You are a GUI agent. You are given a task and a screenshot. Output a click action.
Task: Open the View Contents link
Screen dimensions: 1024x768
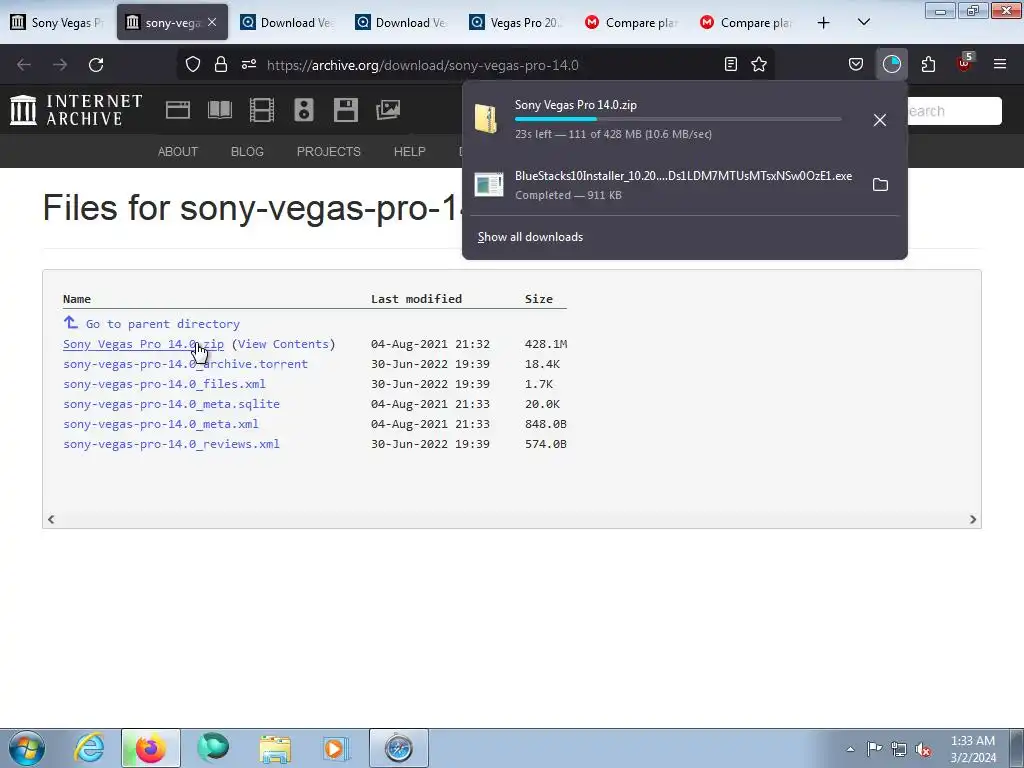tap(283, 344)
